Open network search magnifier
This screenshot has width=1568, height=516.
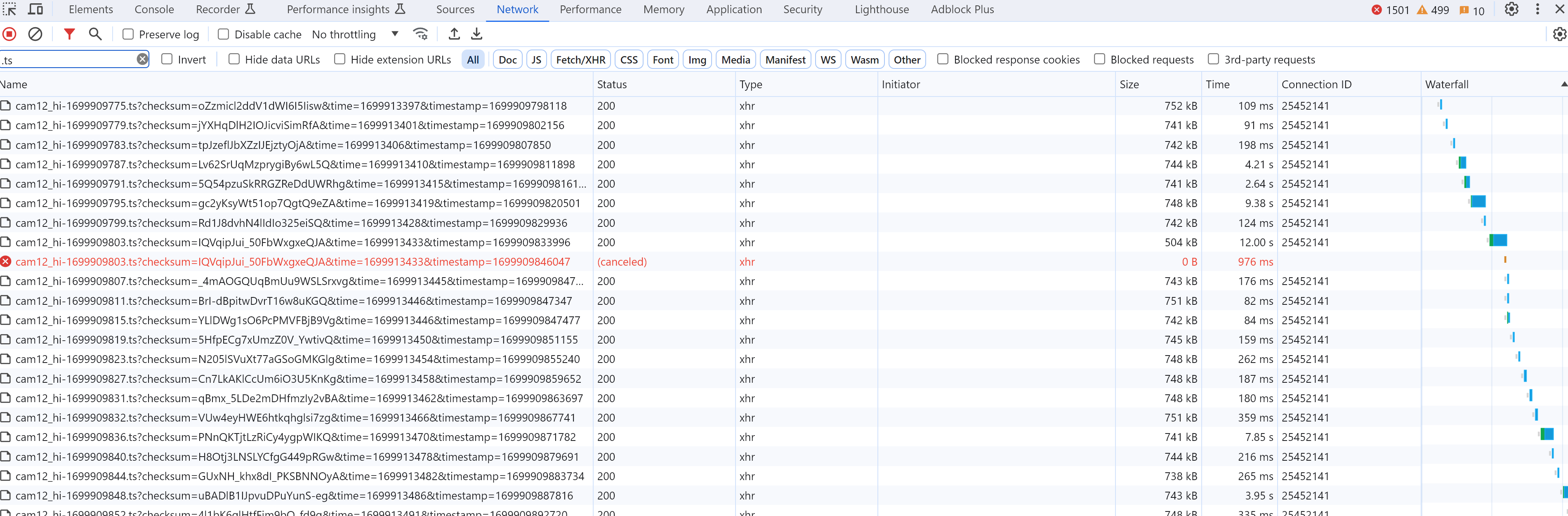95,34
